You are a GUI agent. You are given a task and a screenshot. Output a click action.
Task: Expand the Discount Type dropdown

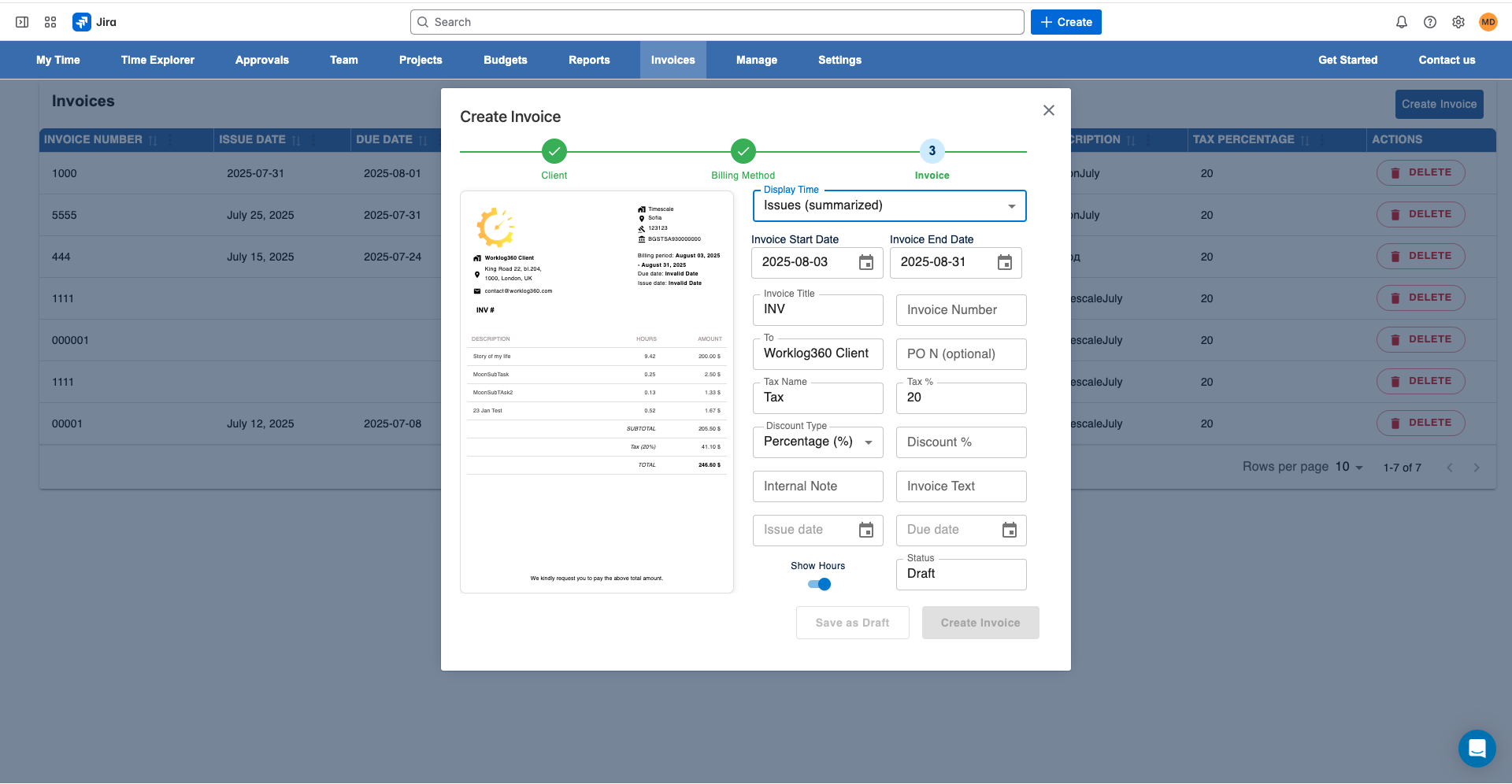click(818, 442)
